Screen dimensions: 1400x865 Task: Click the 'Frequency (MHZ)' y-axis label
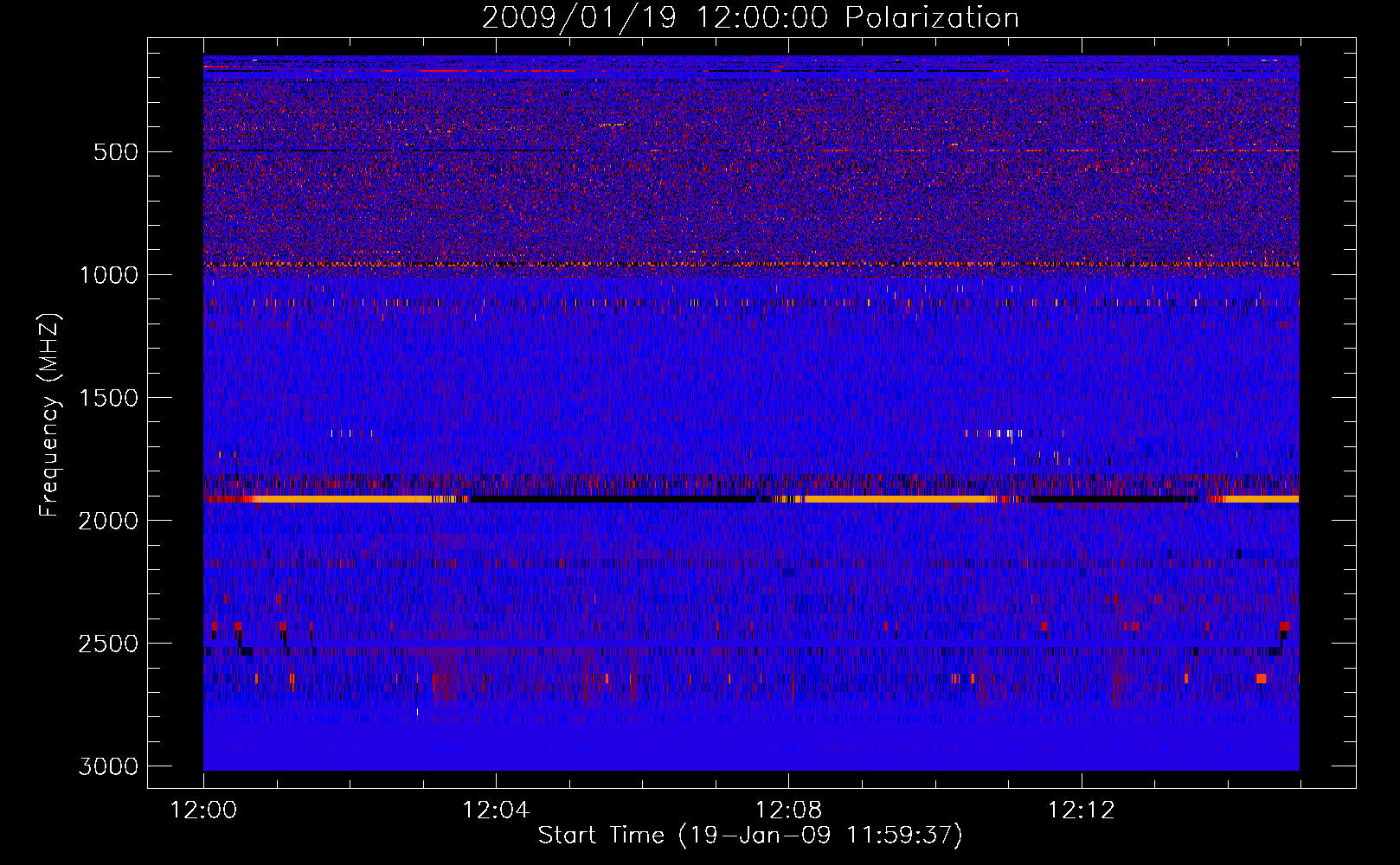pyautogui.click(x=49, y=415)
